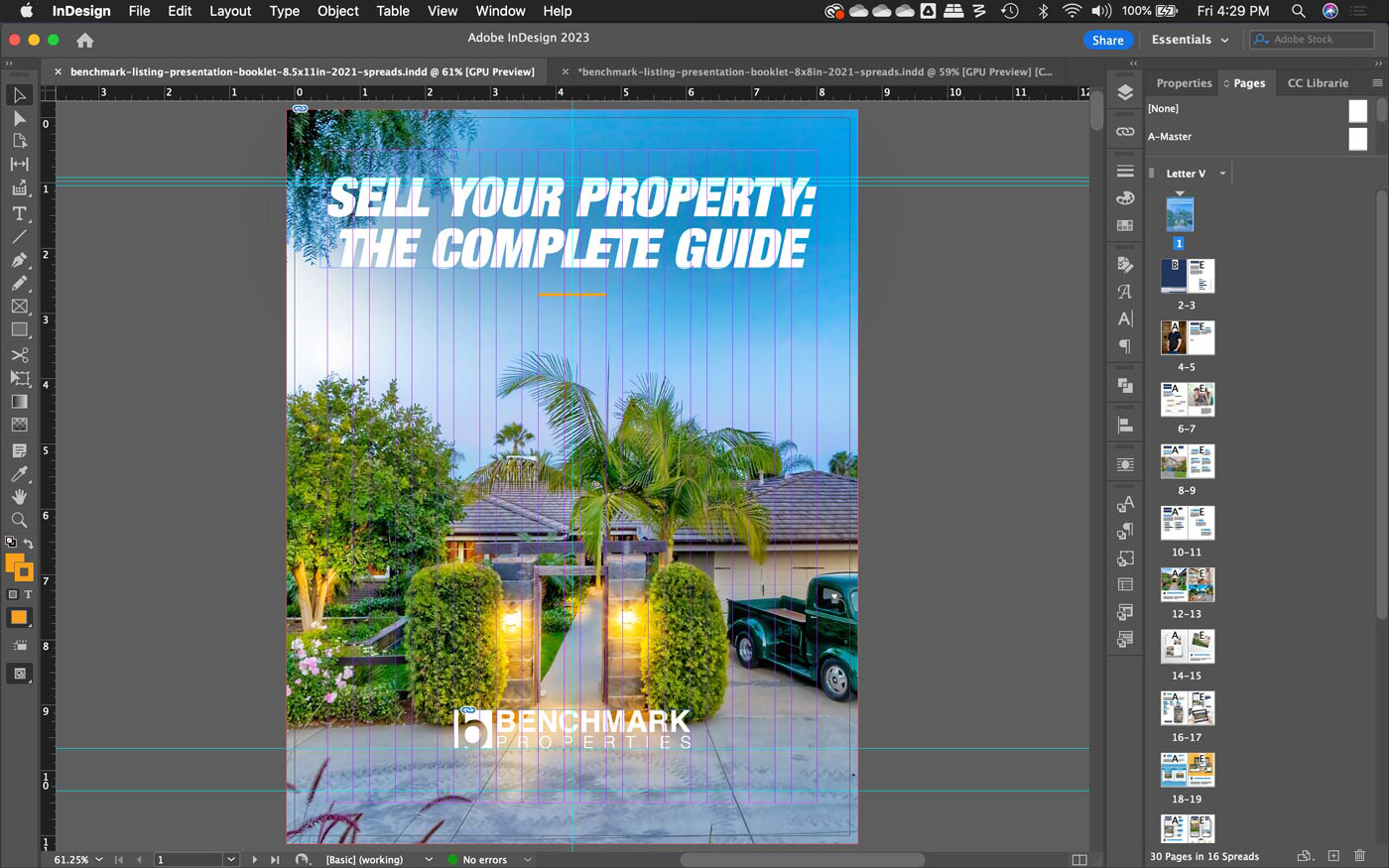Viewport: 1389px width, 868px height.
Task: Open the Text Wrap panel icon
Action: pyautogui.click(x=1125, y=464)
